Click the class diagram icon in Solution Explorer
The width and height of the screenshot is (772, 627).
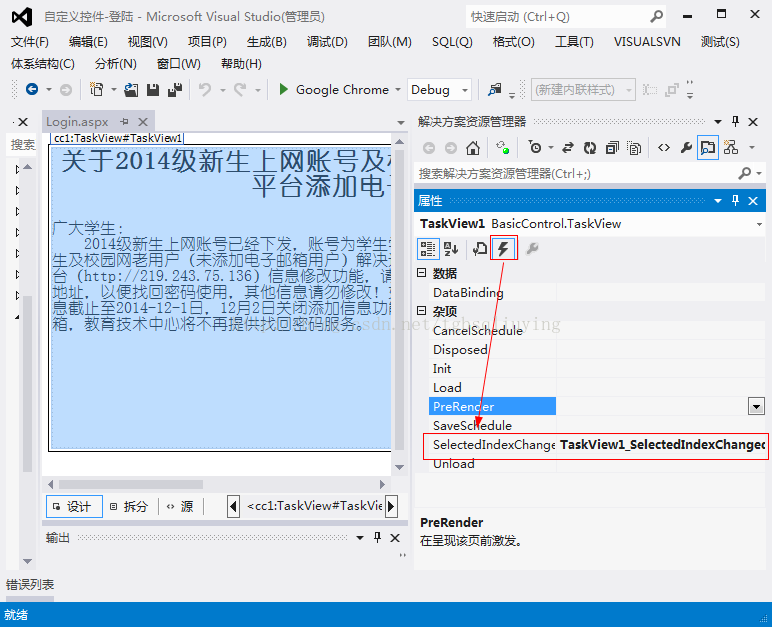click(731, 148)
